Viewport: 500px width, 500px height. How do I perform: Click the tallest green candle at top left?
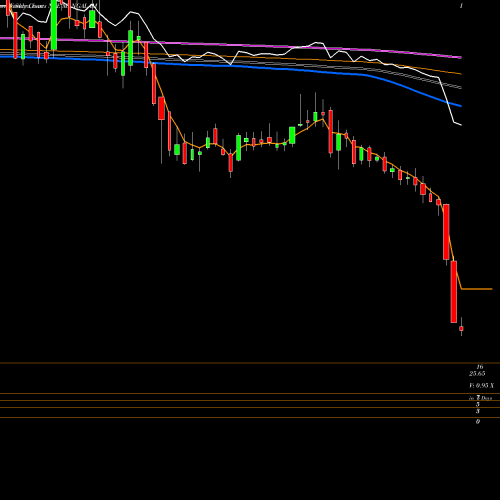pos(54,25)
